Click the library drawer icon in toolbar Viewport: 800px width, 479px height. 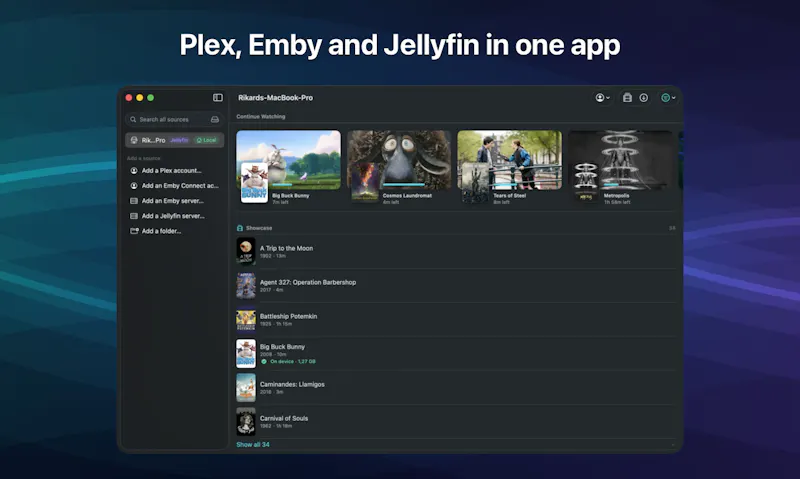coord(628,97)
